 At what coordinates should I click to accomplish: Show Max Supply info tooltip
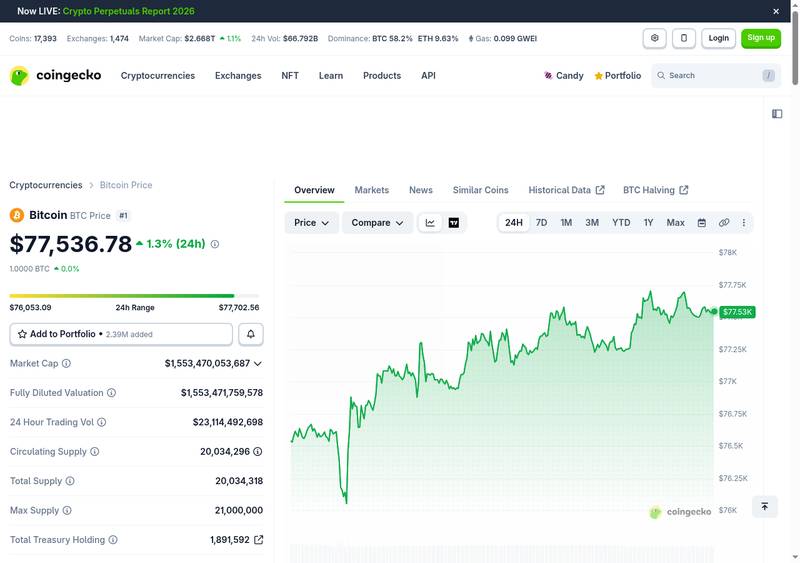[x=67, y=510]
